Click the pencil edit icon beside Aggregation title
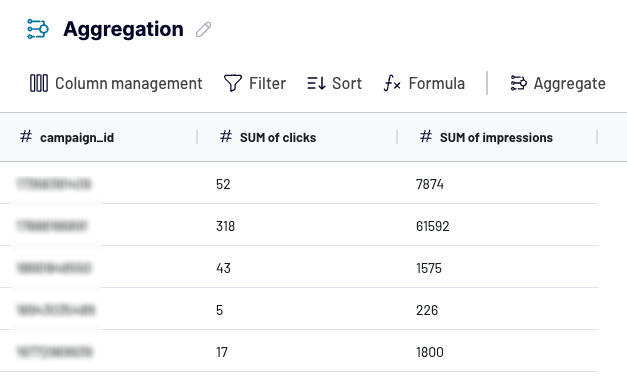 point(204,30)
